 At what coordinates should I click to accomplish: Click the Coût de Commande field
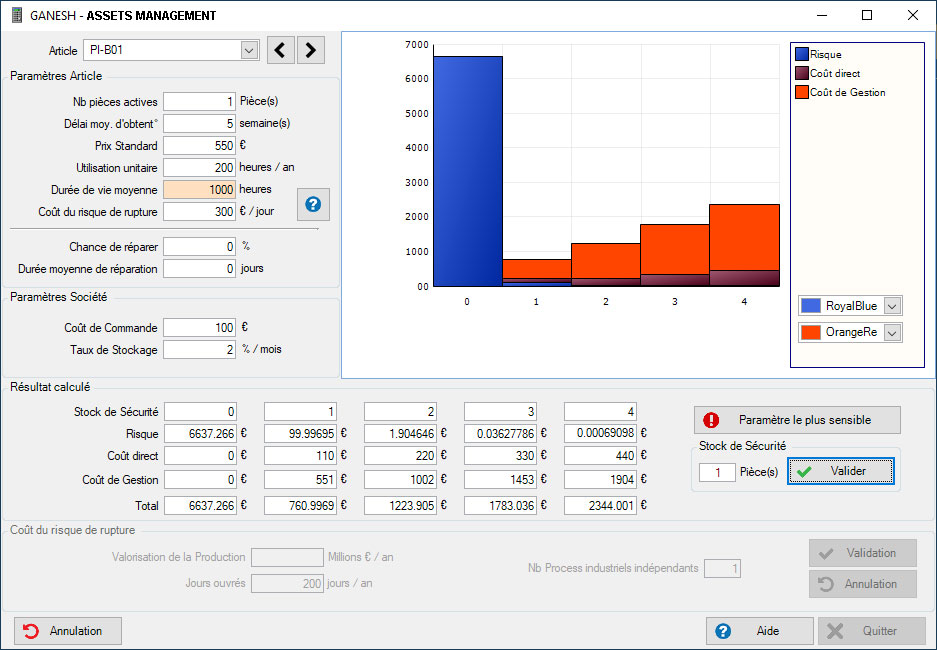[x=199, y=327]
